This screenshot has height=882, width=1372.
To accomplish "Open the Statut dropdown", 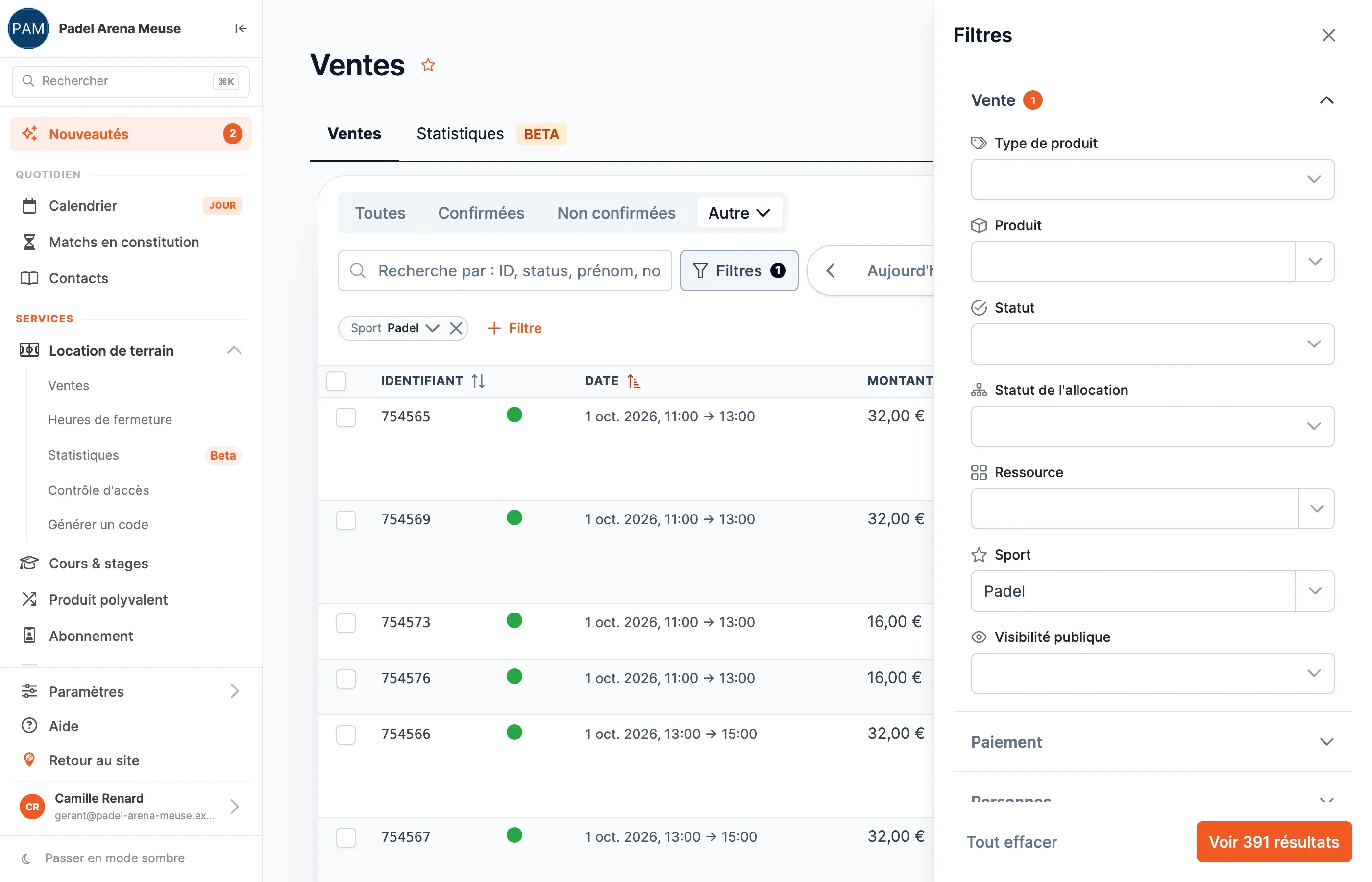I will (x=1152, y=343).
